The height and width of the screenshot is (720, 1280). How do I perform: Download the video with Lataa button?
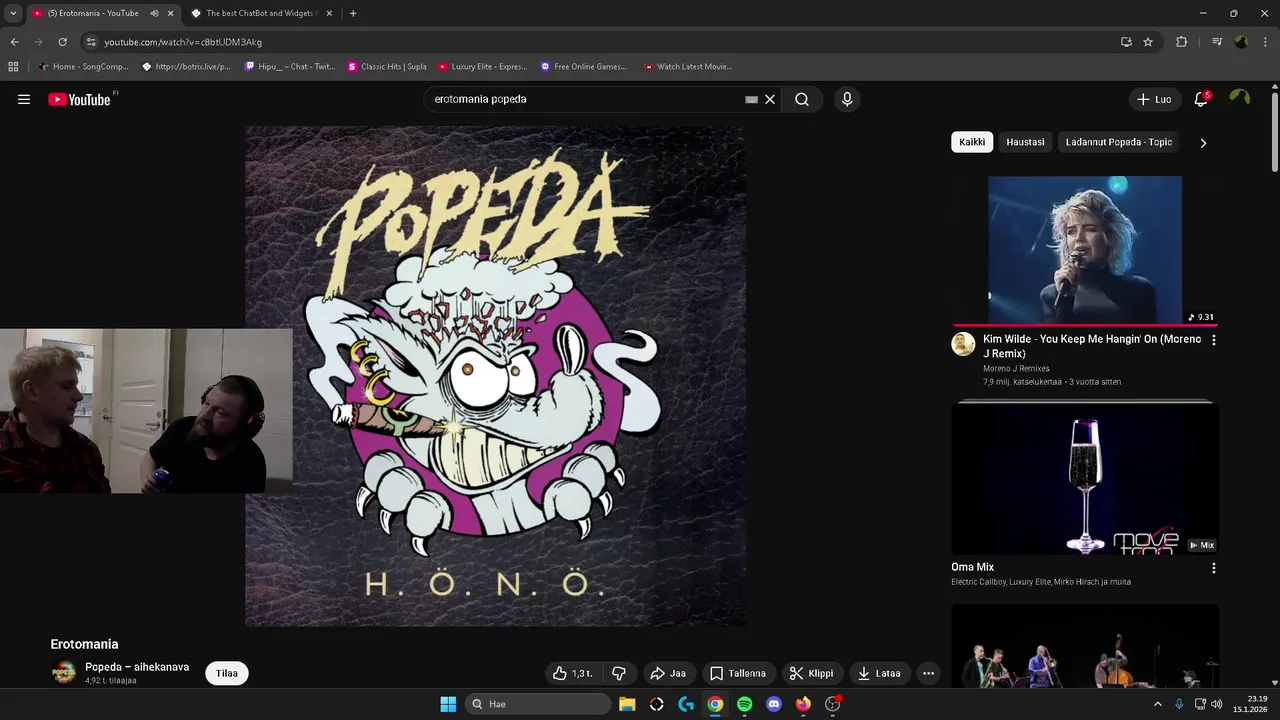879,673
